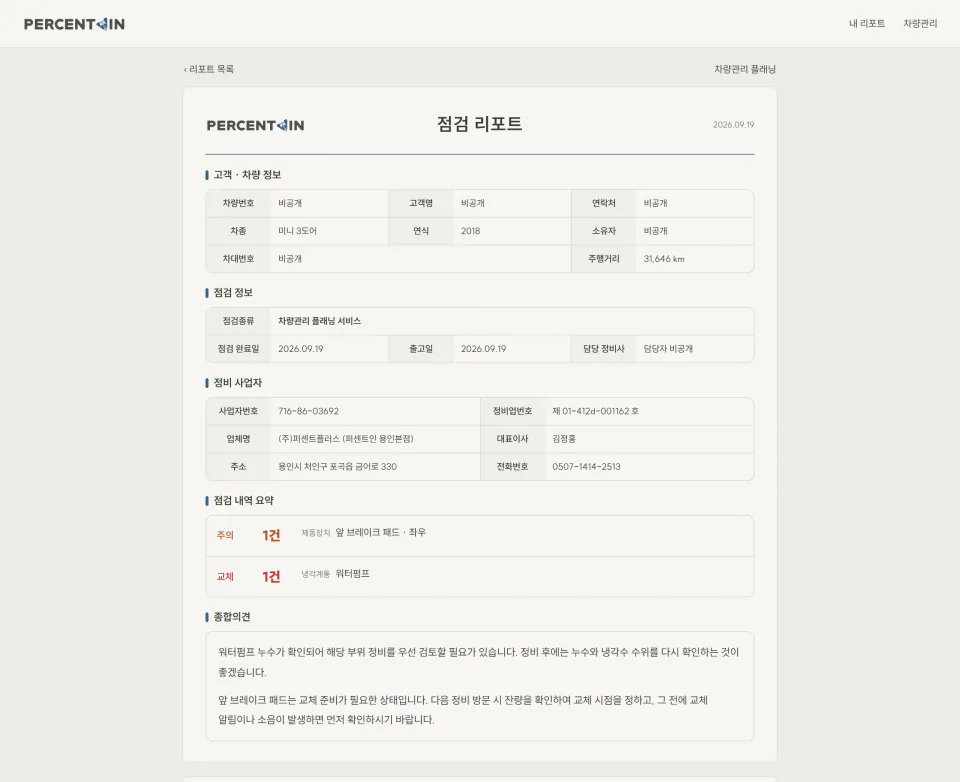This screenshot has width=960, height=782.
Task: Click the phone number 0507-1414-2513
Action: [x=586, y=466]
